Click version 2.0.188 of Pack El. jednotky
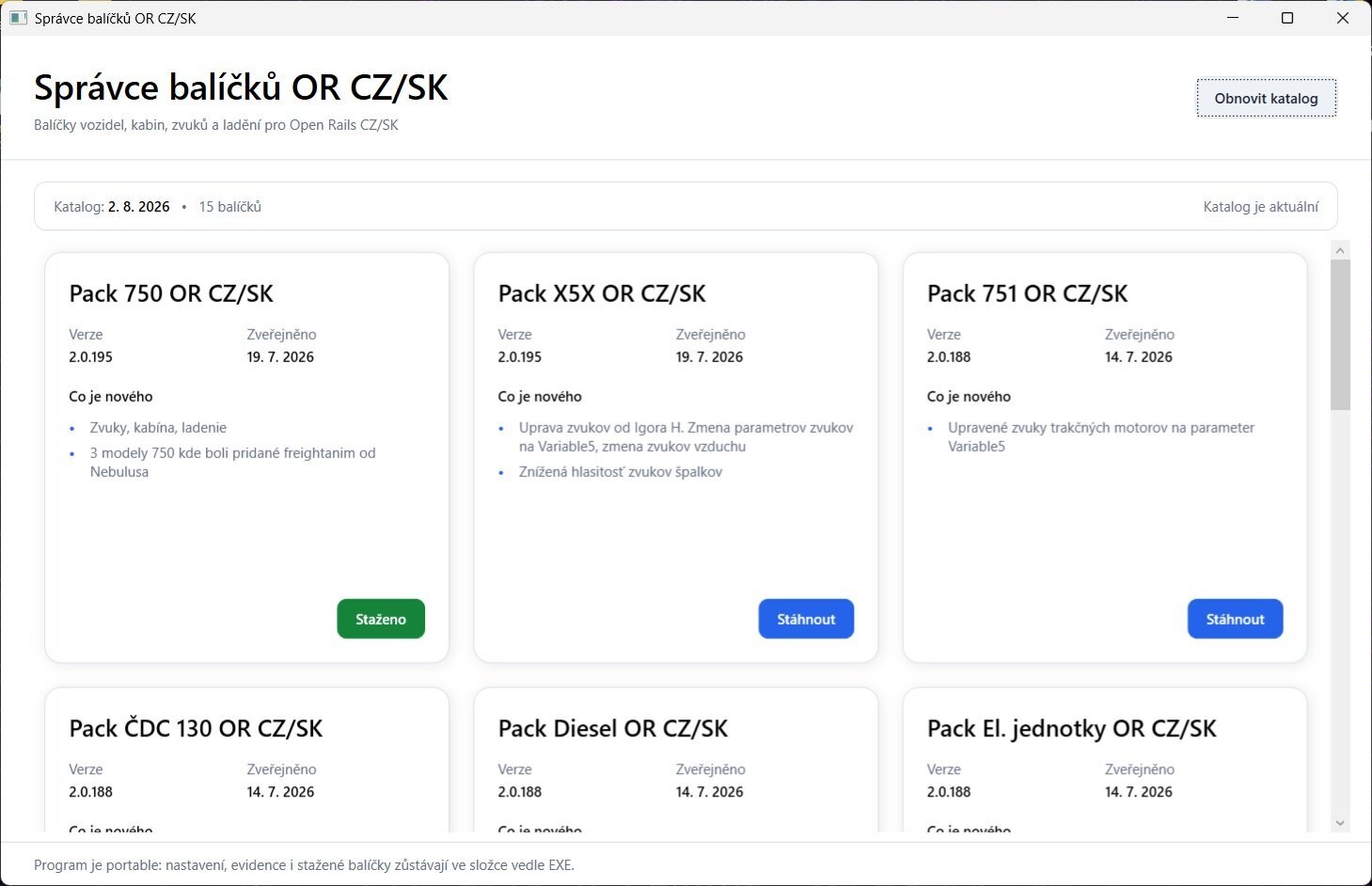Screen dimensions: 1372x886 [949, 792]
